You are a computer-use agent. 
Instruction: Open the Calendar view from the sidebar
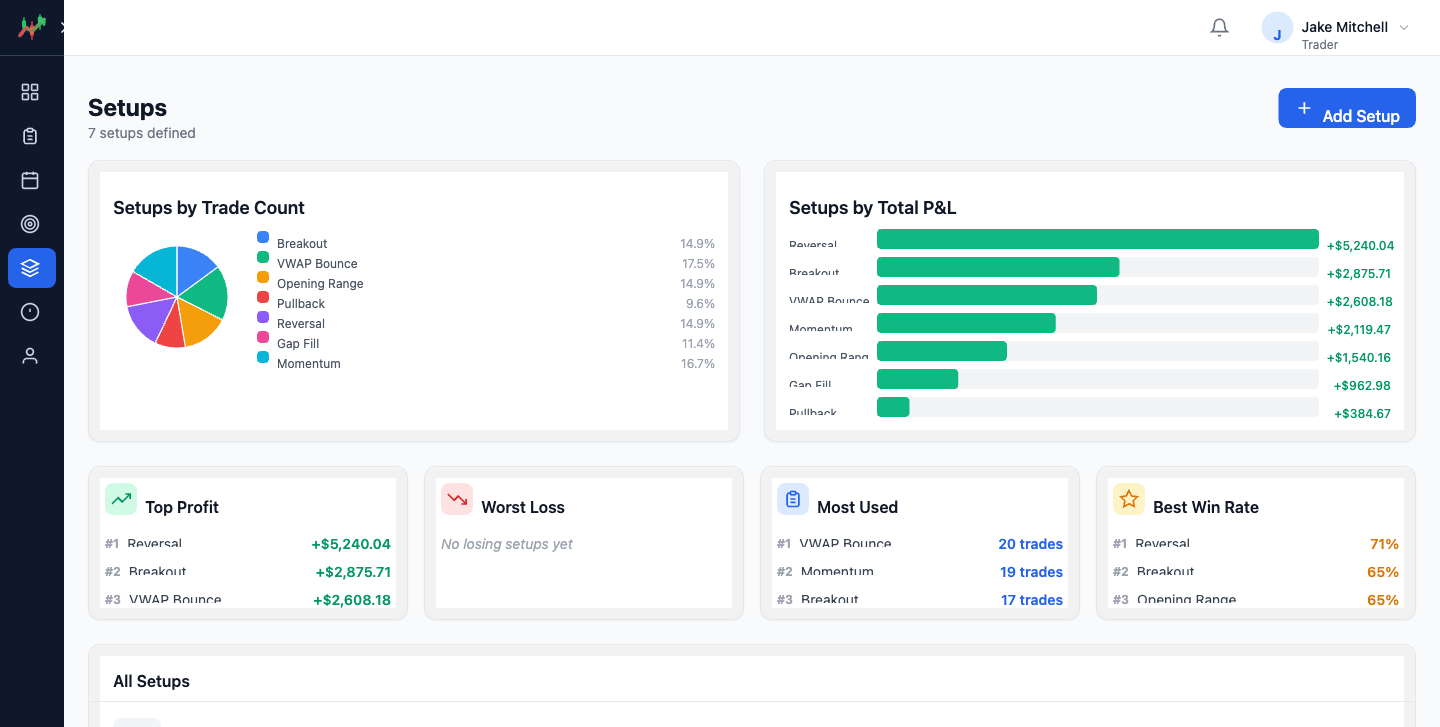coord(30,180)
